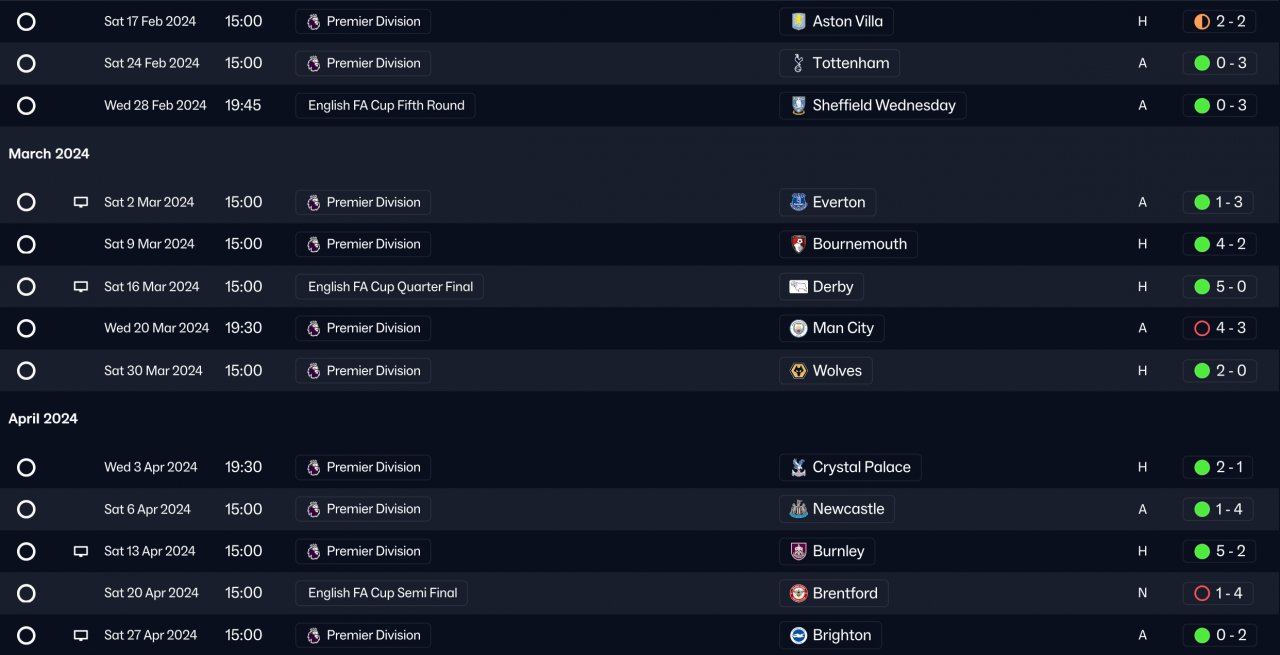View the 2 - 2 Aston Villa draw result

click(1230, 21)
